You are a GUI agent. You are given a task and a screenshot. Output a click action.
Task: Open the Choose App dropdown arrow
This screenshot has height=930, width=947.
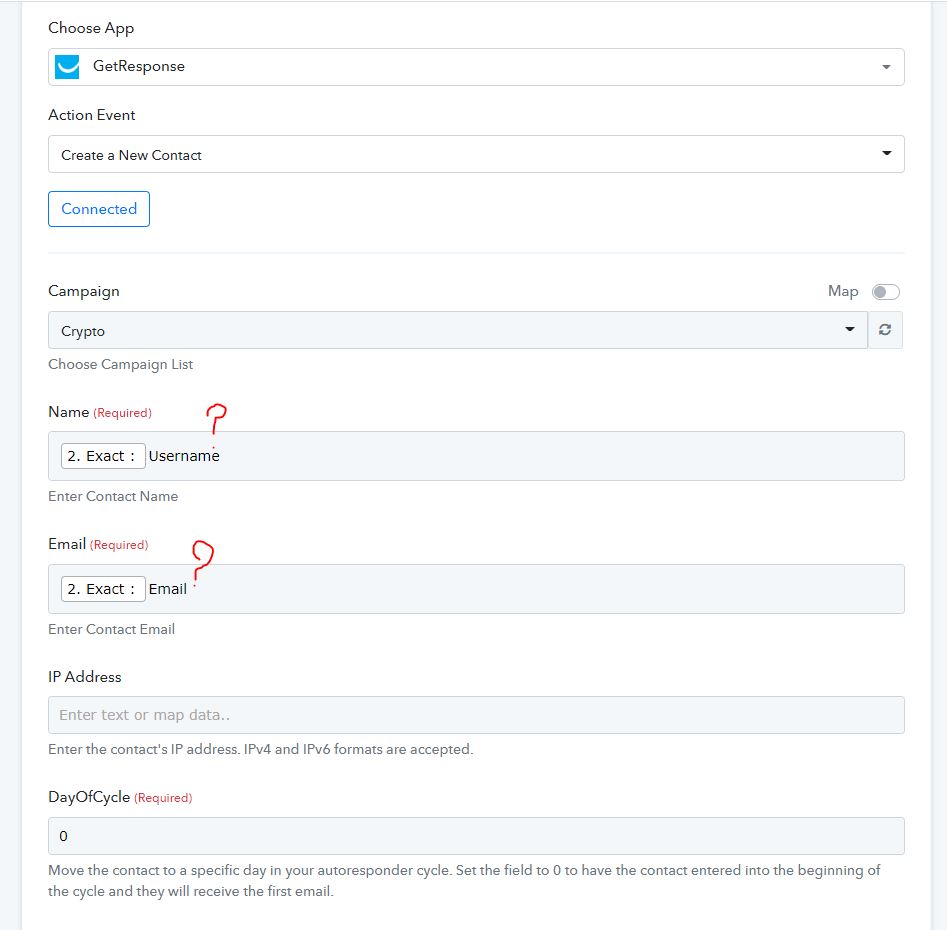tap(886, 66)
